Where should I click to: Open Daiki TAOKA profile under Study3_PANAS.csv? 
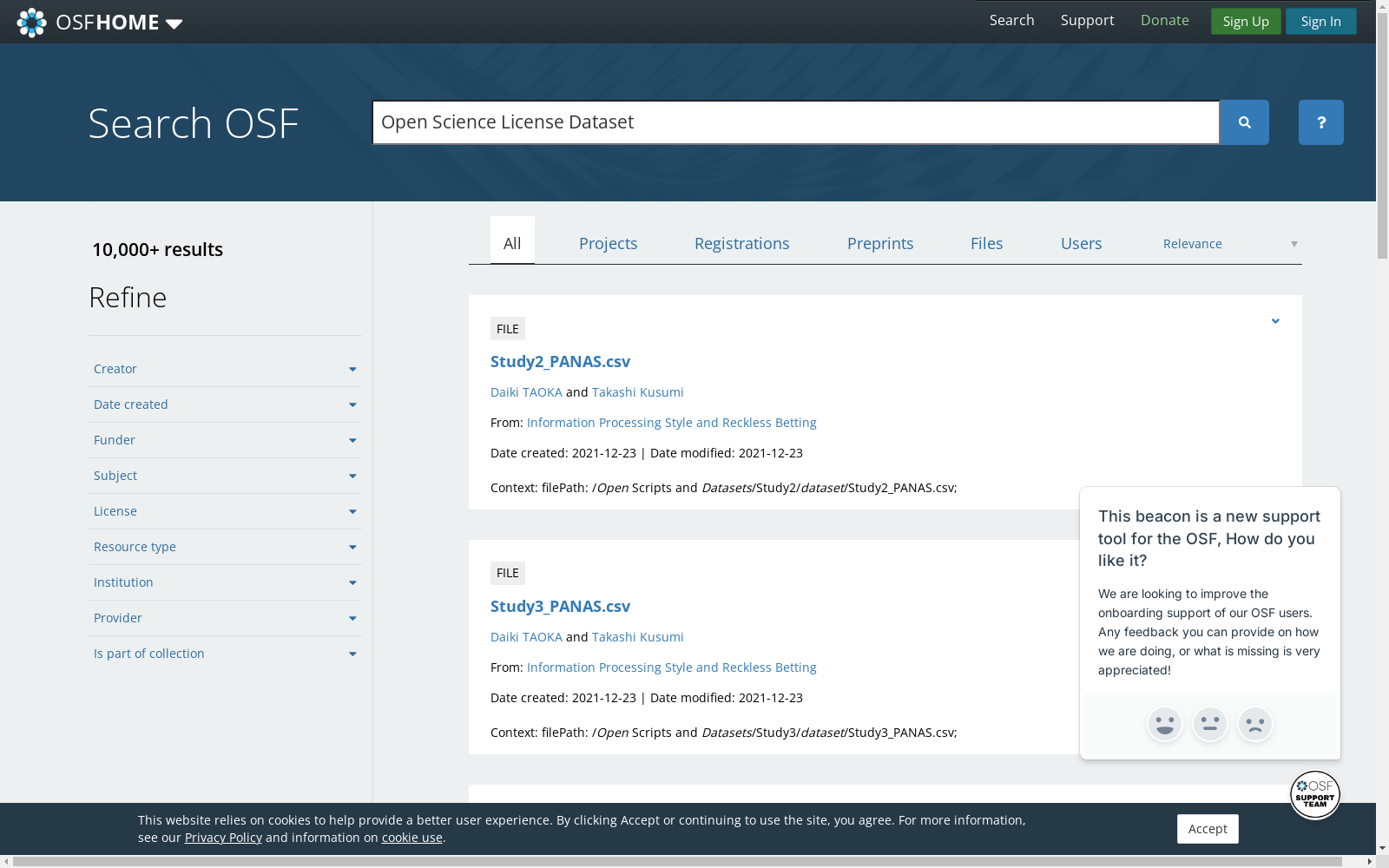point(526,637)
